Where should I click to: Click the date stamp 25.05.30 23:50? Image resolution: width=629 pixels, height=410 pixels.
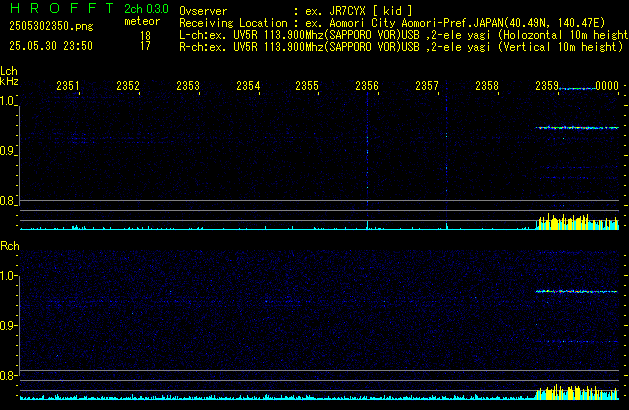51,46
